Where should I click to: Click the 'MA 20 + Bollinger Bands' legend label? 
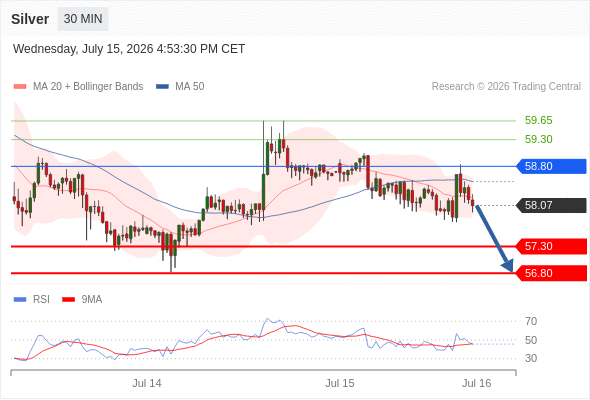tap(88, 87)
